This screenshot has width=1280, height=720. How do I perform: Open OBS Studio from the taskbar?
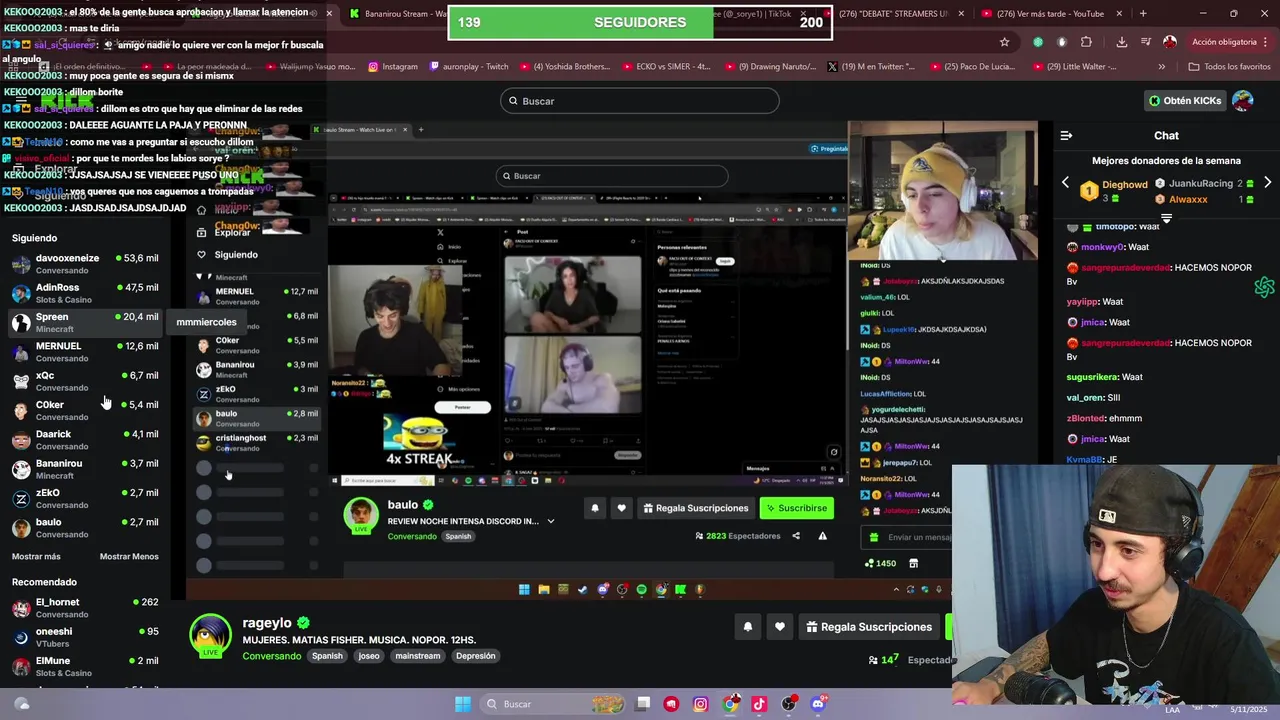(x=789, y=704)
